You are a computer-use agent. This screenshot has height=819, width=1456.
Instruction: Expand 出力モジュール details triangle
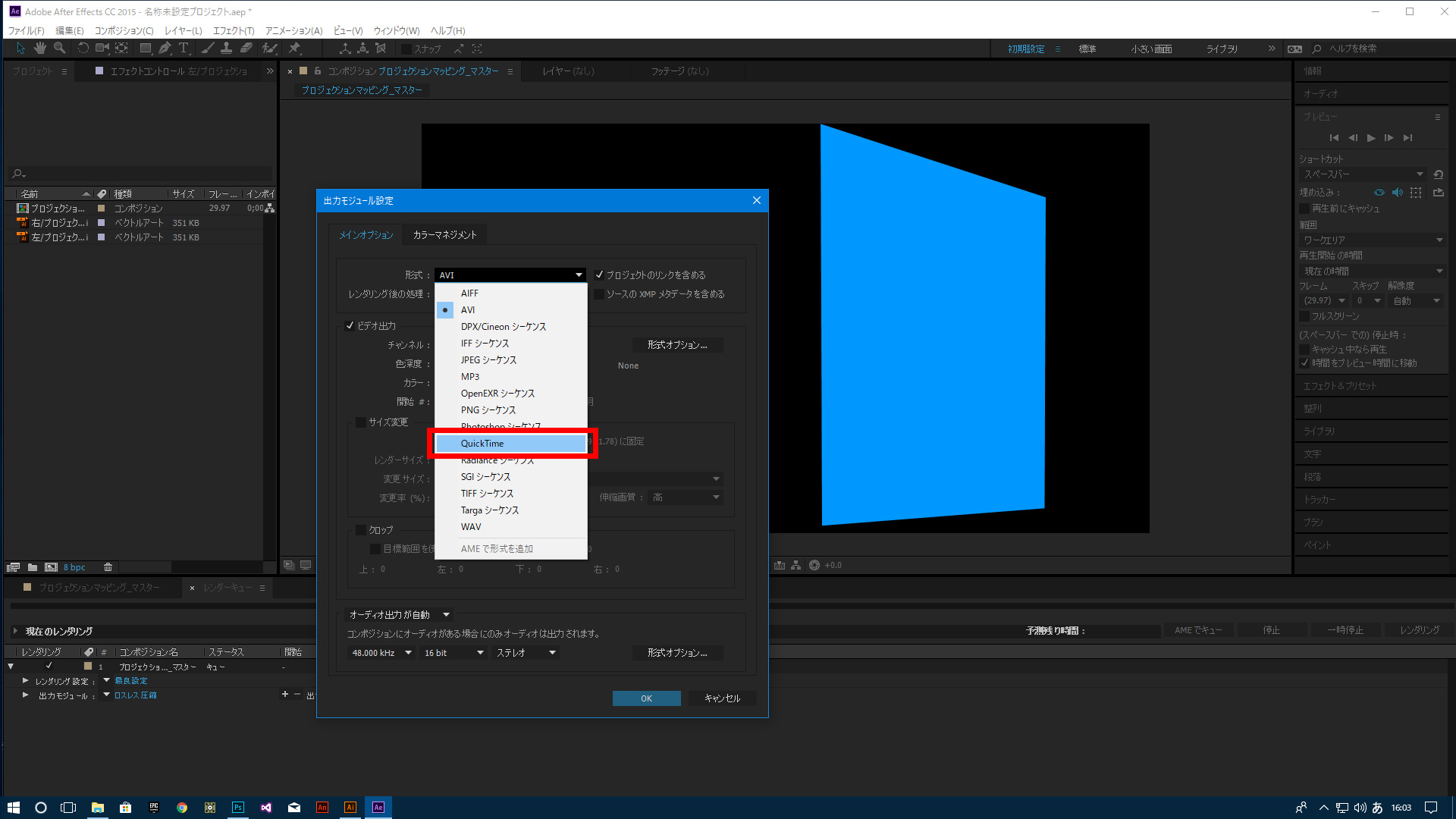pos(26,695)
